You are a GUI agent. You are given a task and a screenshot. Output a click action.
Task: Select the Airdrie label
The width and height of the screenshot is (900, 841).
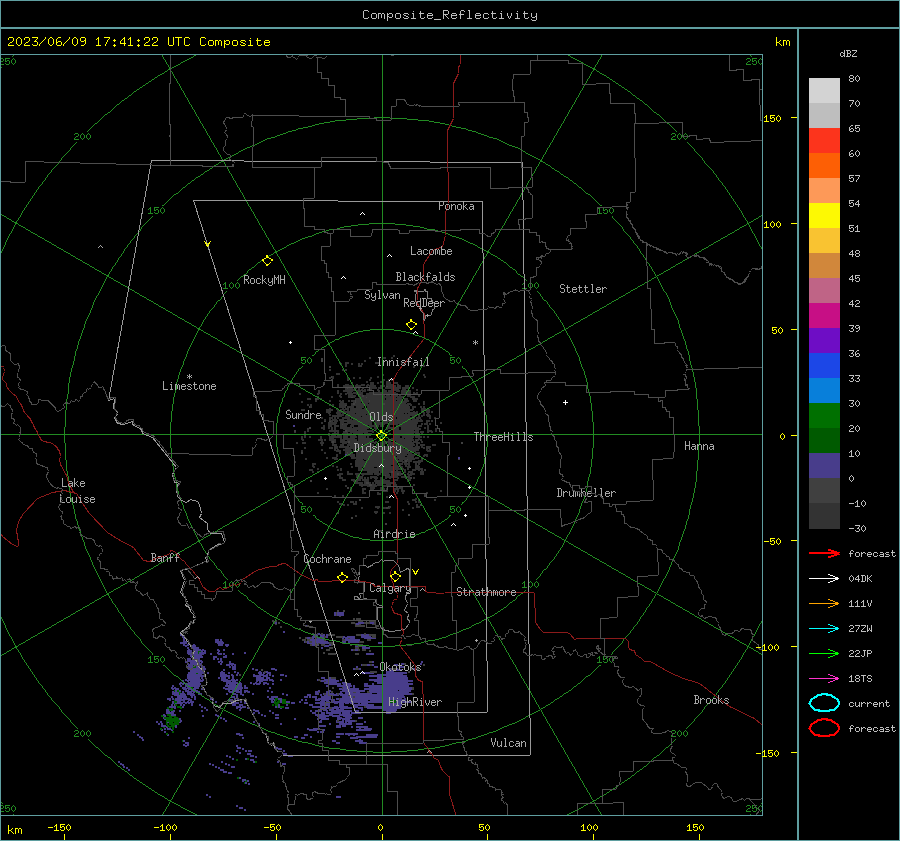point(394,534)
